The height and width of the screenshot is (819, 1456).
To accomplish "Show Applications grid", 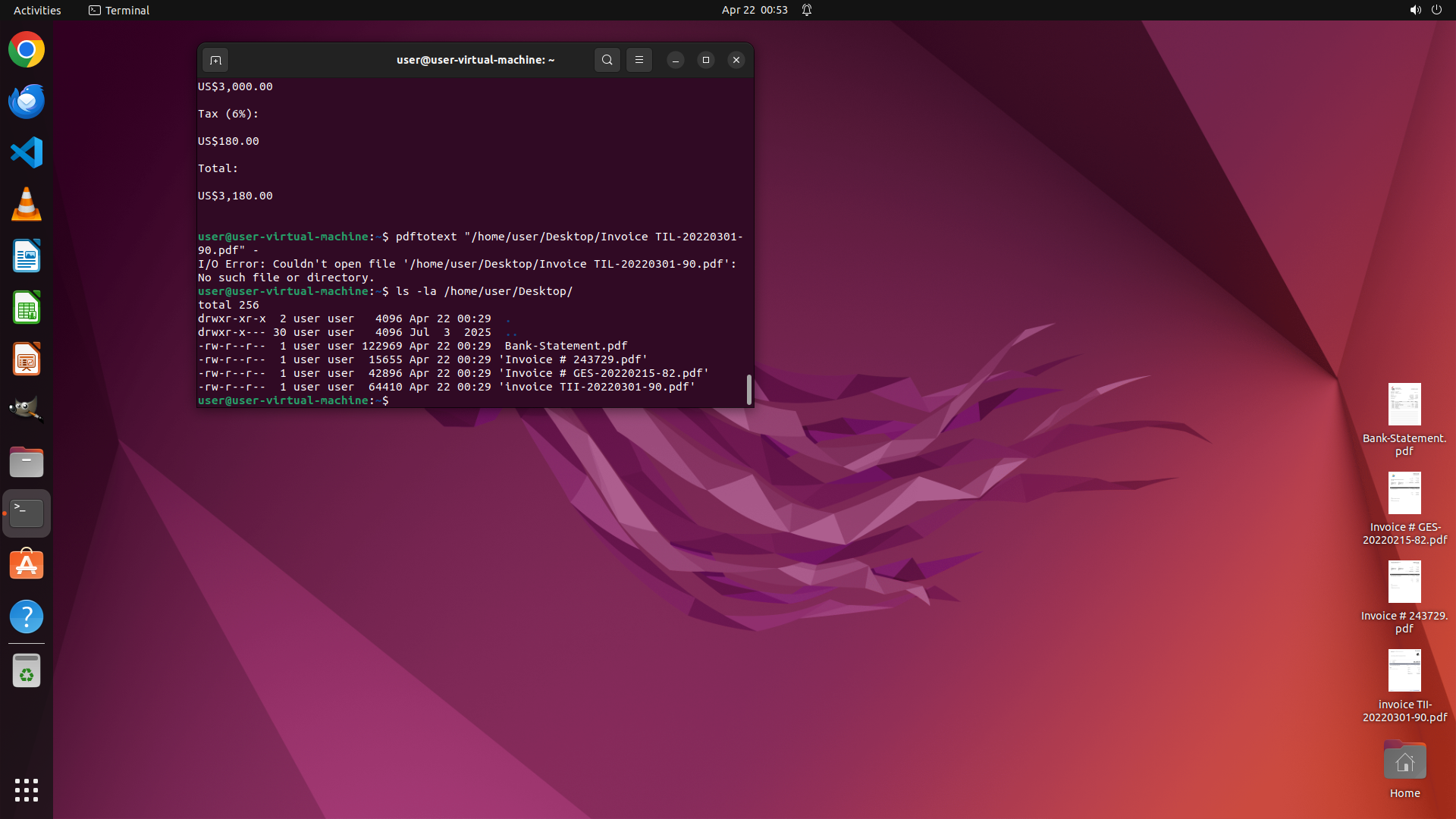I will [x=27, y=790].
